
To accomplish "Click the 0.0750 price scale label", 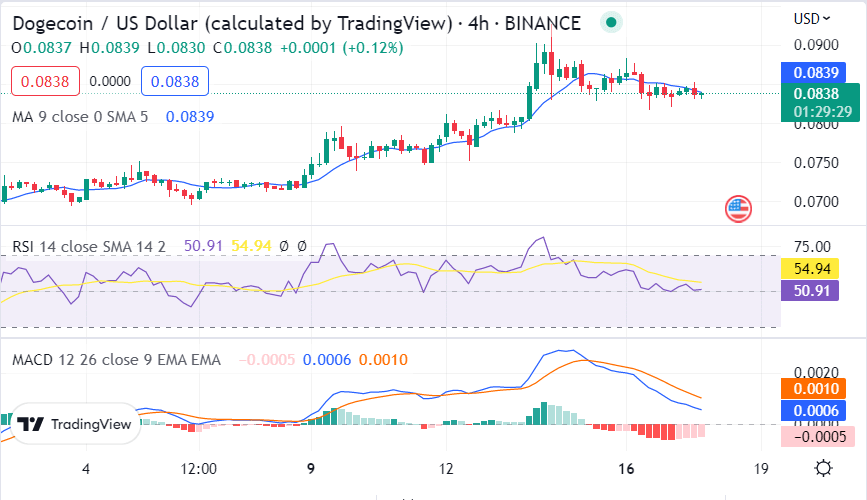I will tap(816, 163).
